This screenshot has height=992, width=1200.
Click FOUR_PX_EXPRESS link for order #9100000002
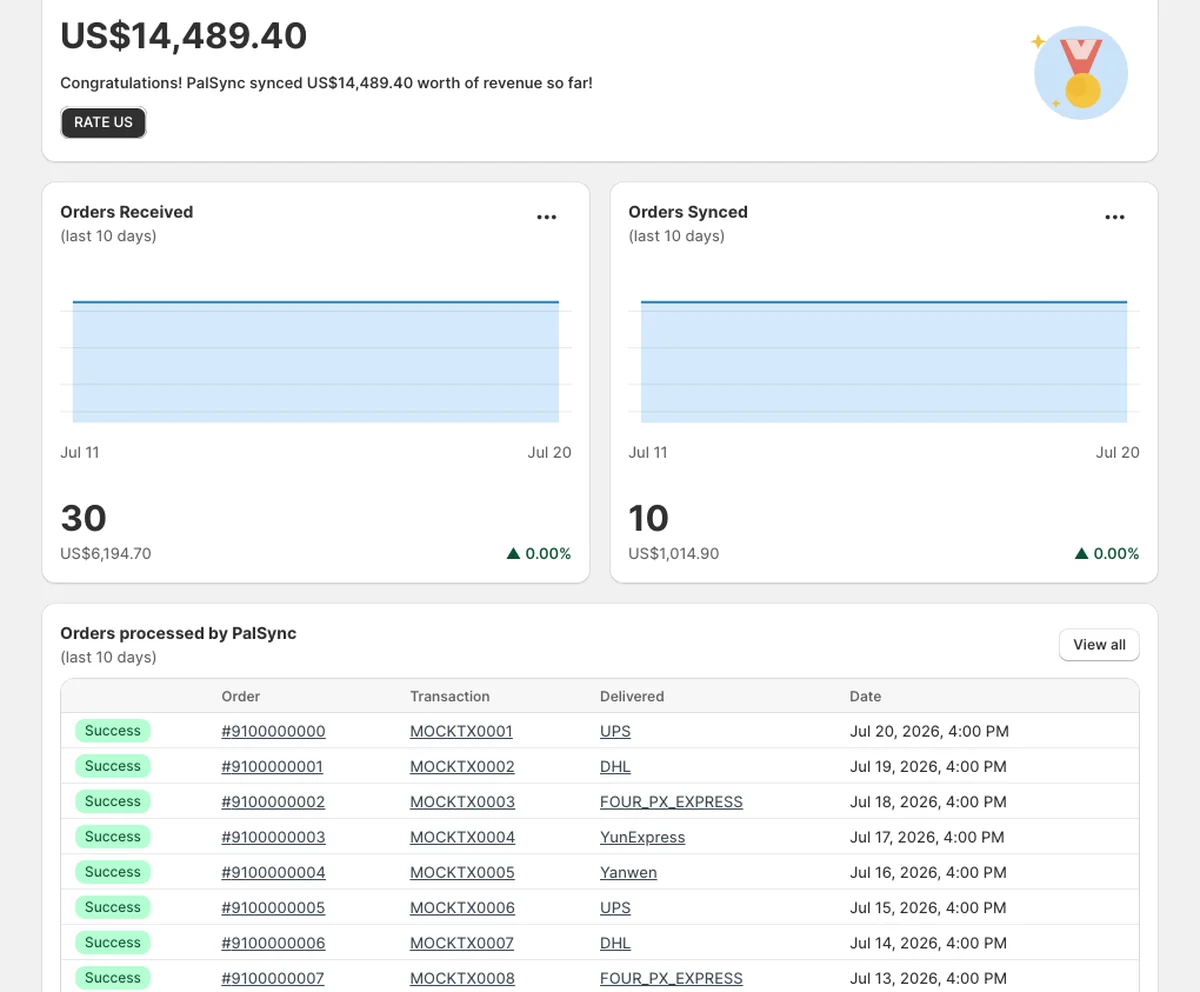pyautogui.click(x=671, y=802)
